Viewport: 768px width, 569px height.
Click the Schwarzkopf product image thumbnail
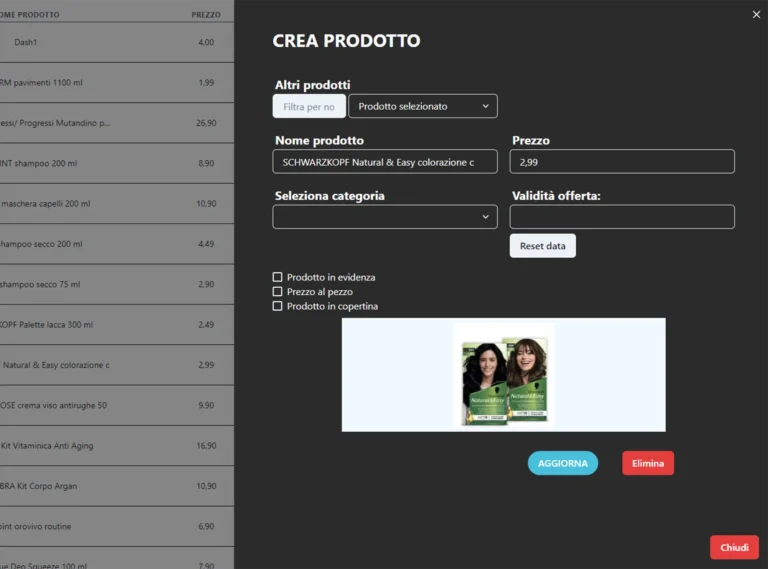point(504,375)
